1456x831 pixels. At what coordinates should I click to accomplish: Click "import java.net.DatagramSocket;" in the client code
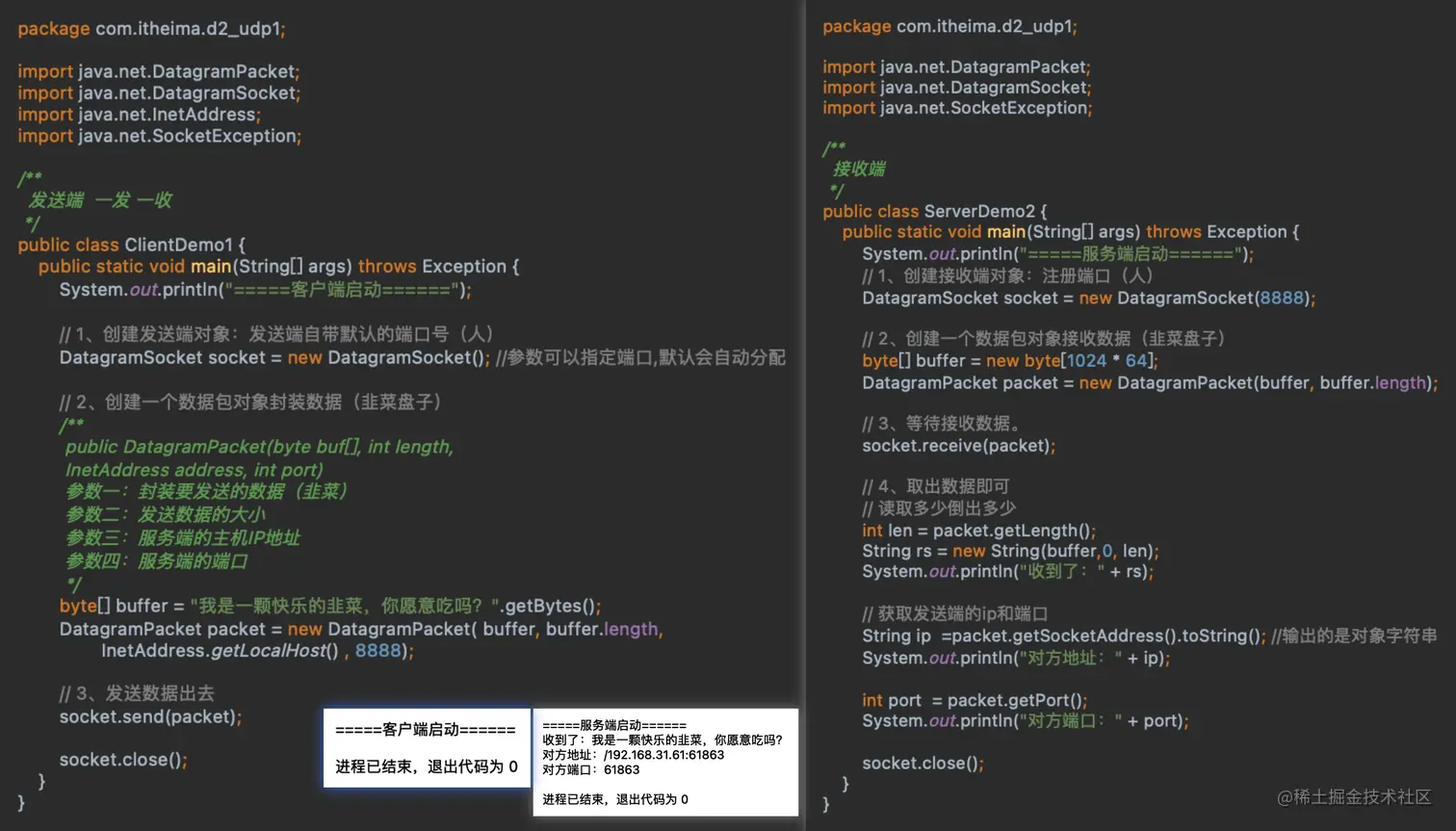(x=159, y=93)
